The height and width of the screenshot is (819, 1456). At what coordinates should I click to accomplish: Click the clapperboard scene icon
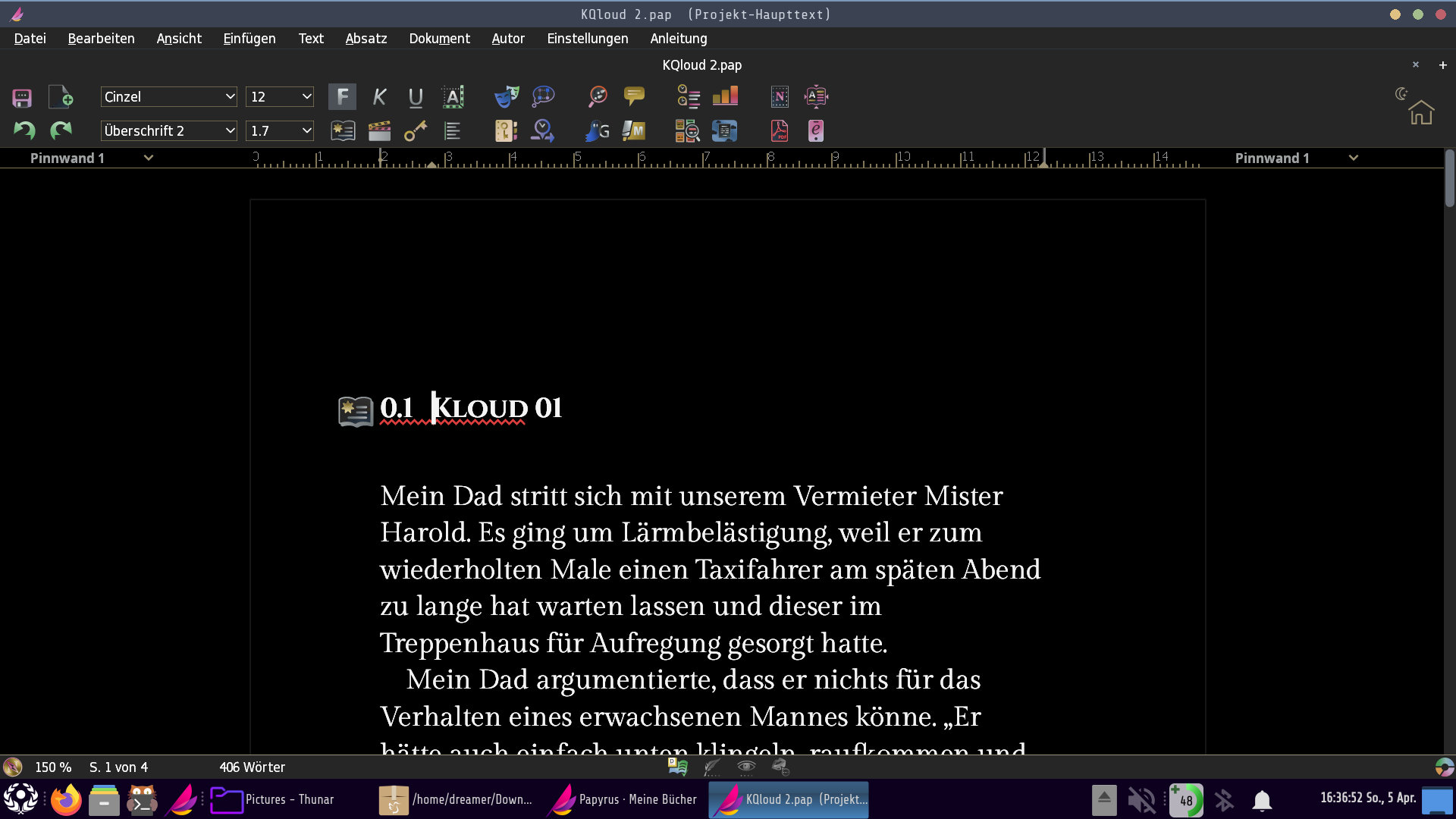tap(379, 130)
